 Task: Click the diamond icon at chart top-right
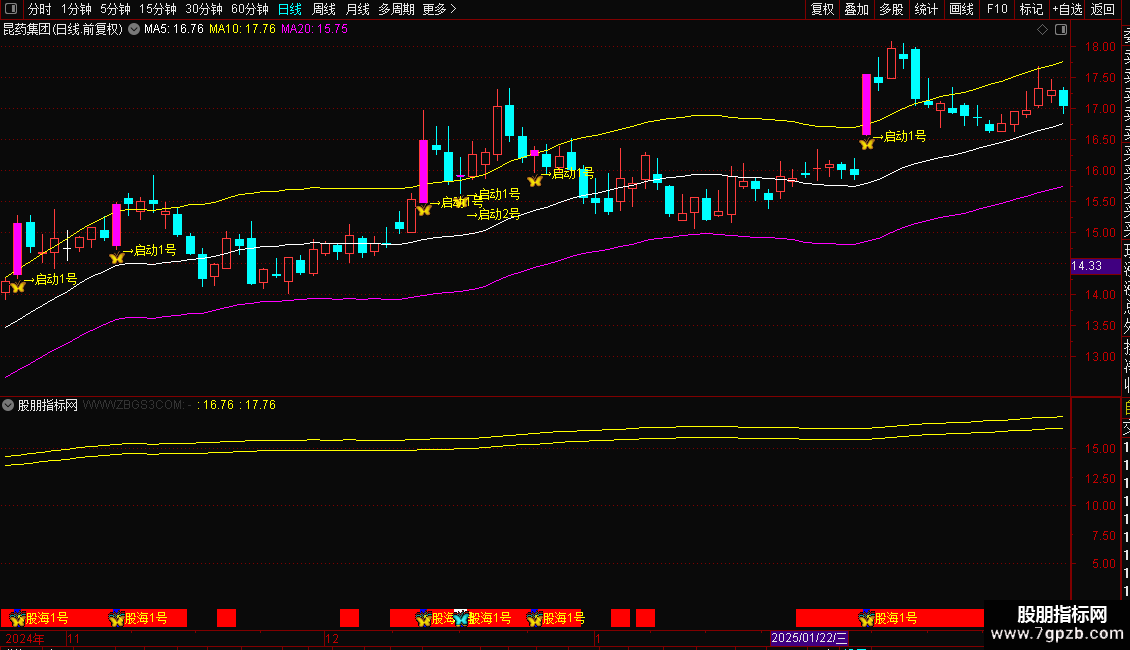[1042, 30]
